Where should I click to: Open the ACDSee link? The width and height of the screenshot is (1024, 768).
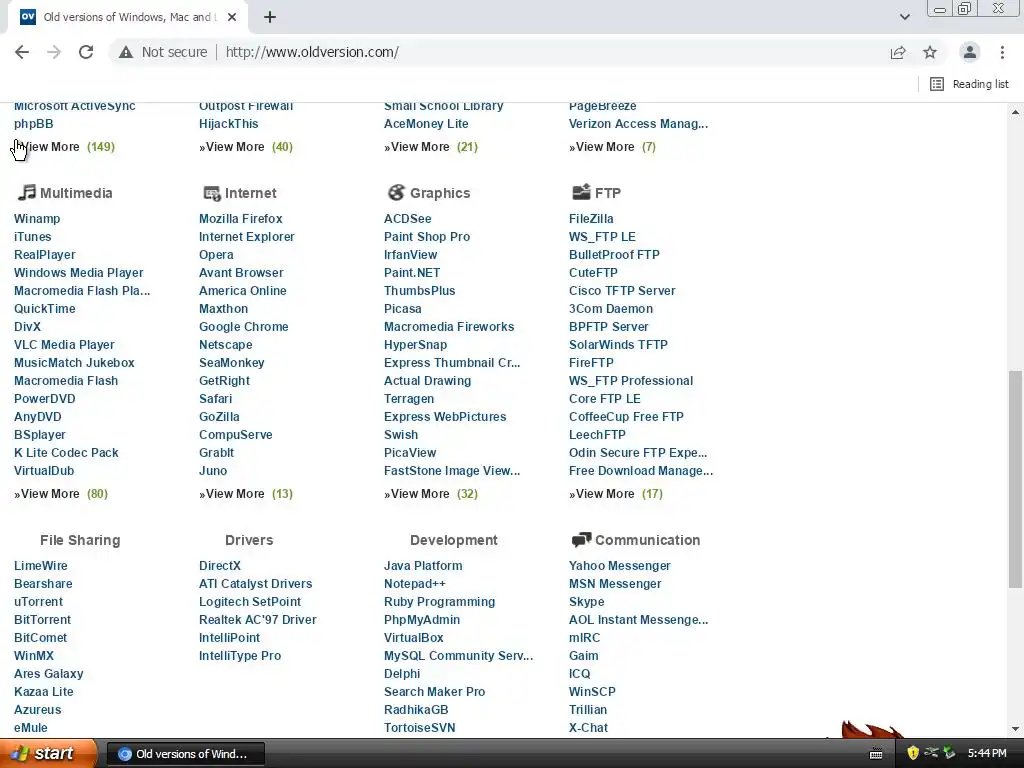[x=408, y=219]
